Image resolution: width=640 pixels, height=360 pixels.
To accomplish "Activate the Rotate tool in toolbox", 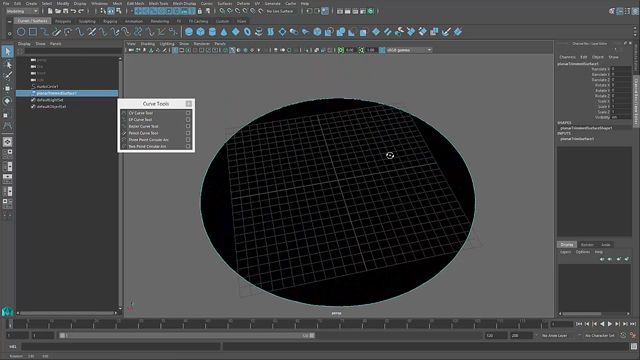I will (x=7, y=101).
